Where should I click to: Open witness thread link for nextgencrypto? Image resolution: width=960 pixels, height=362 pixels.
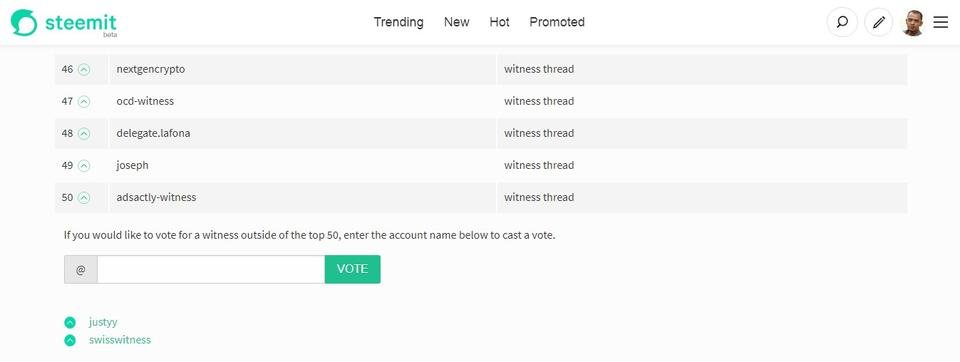tap(539, 69)
